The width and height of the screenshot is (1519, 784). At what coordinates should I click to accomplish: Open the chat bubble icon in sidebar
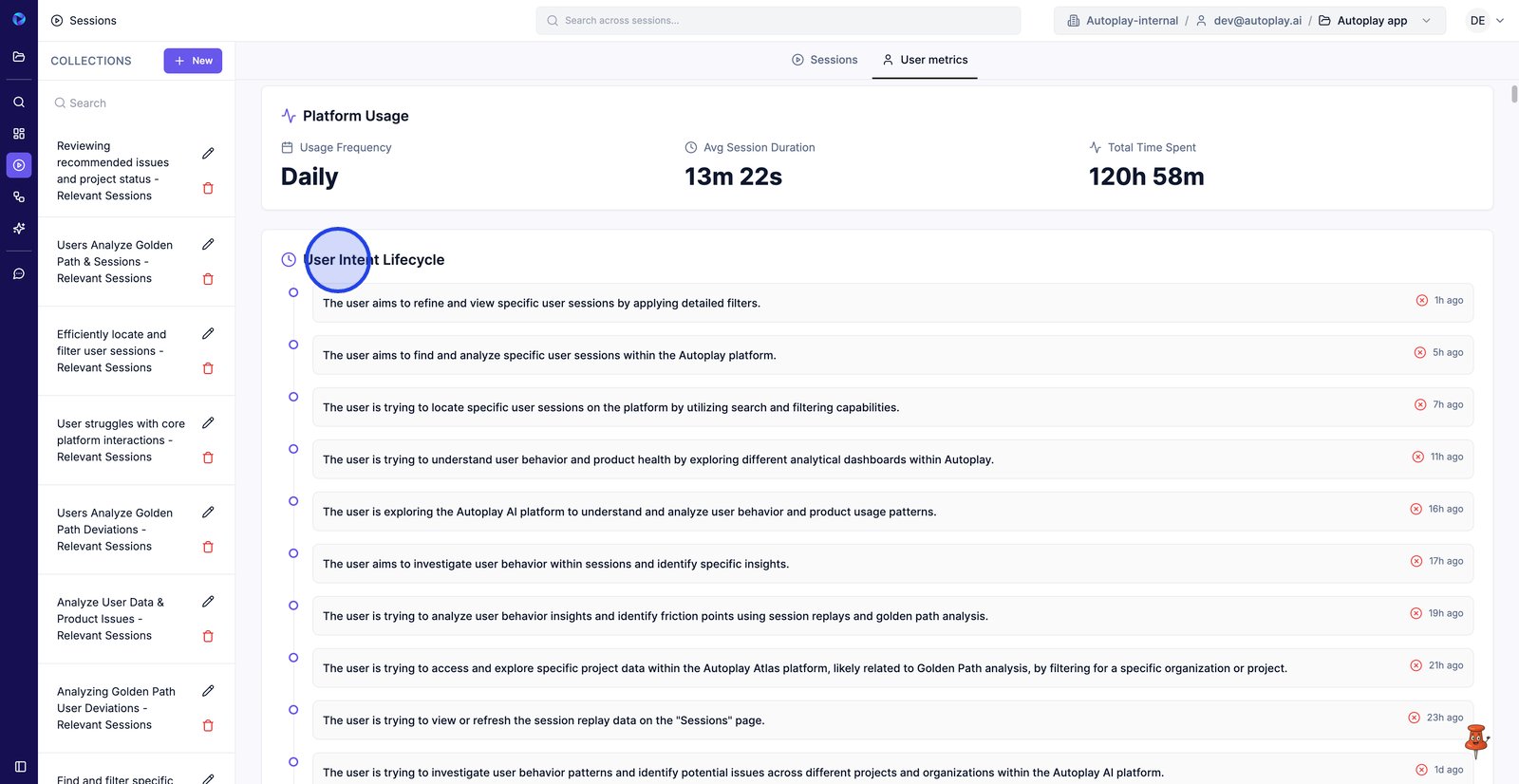click(19, 274)
